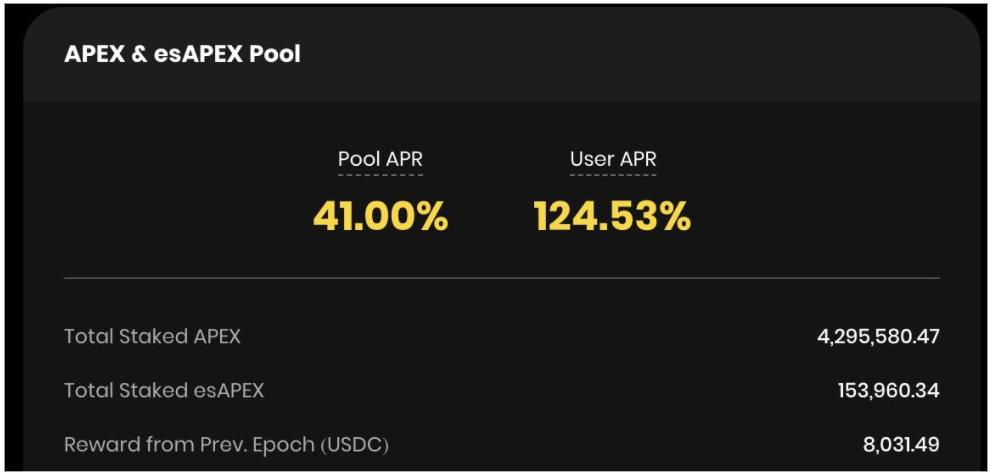Click the Total Staked APEX label

pyautogui.click(x=152, y=336)
